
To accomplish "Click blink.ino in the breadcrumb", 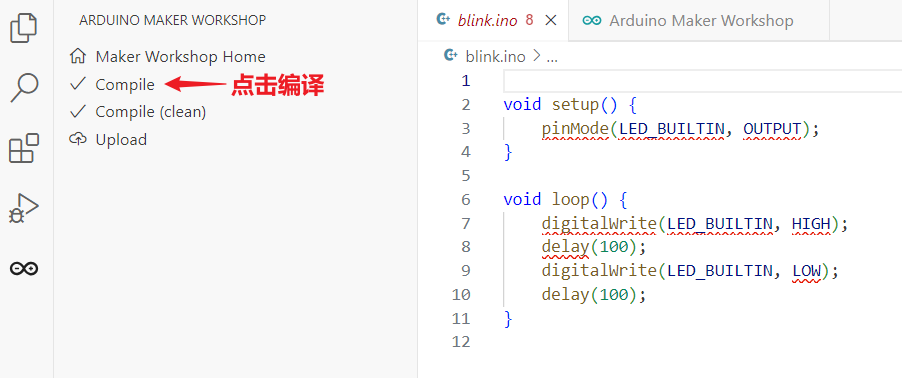I will 495,56.
